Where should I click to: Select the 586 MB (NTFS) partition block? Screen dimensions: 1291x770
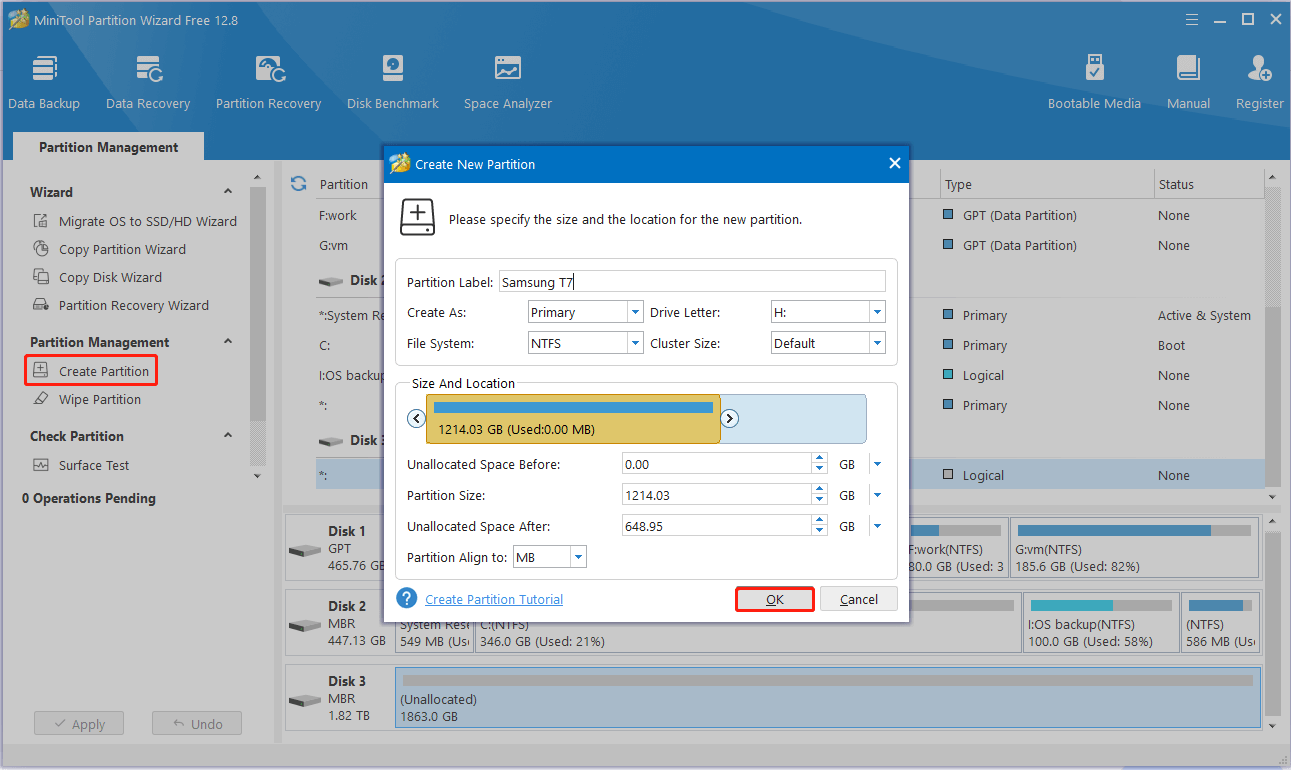(1220, 624)
